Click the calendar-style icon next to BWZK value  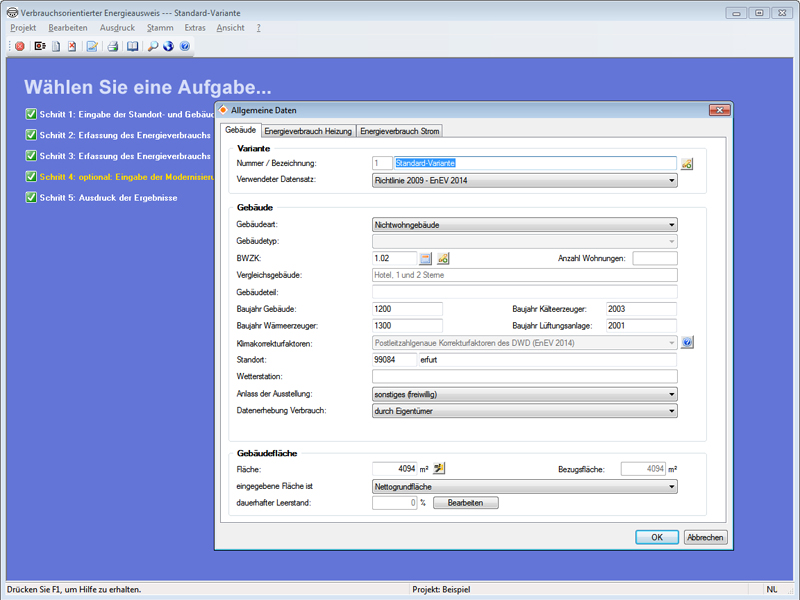click(x=426, y=259)
